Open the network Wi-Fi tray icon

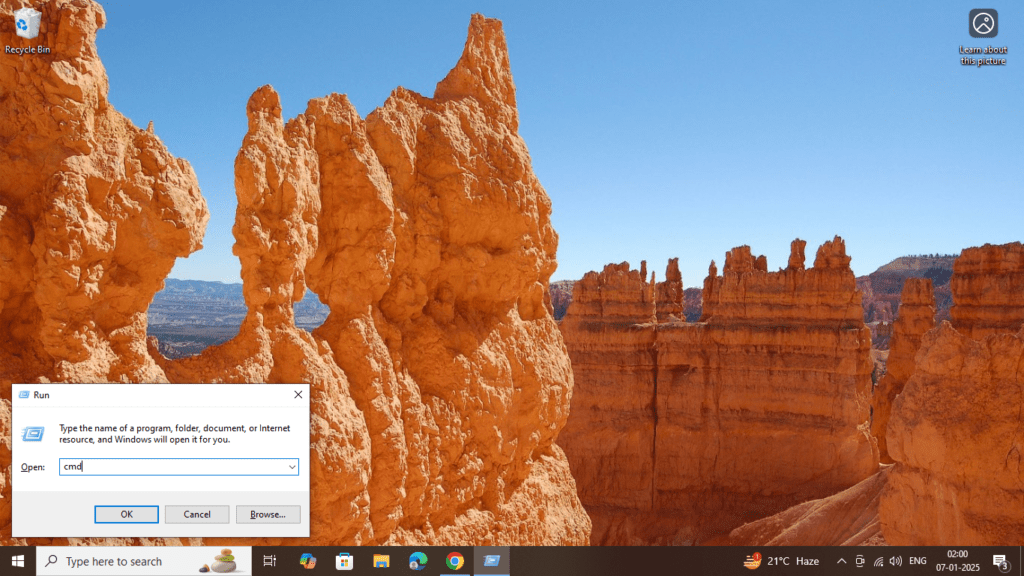pos(878,561)
